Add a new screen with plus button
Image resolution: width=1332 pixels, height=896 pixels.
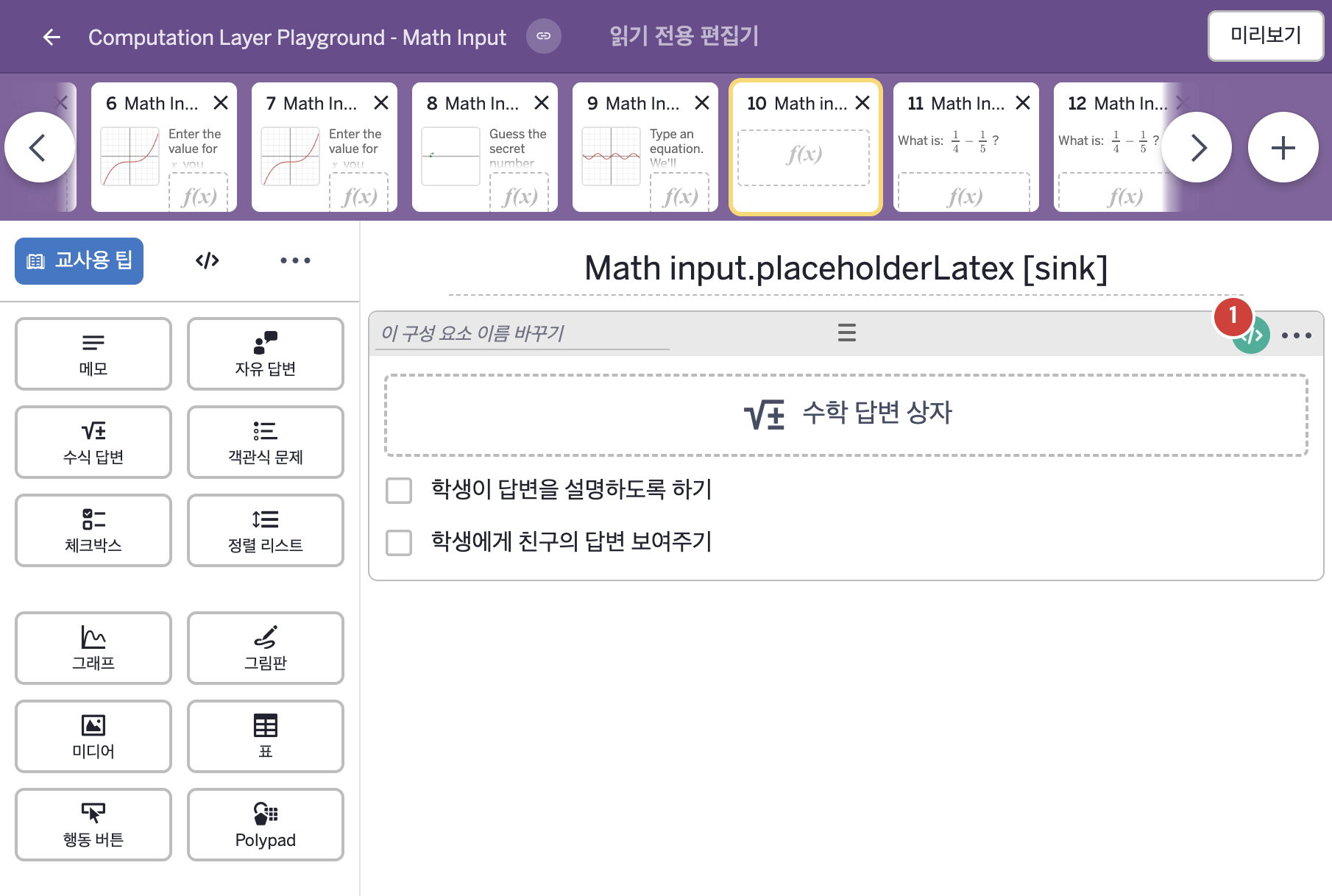[x=1283, y=147]
